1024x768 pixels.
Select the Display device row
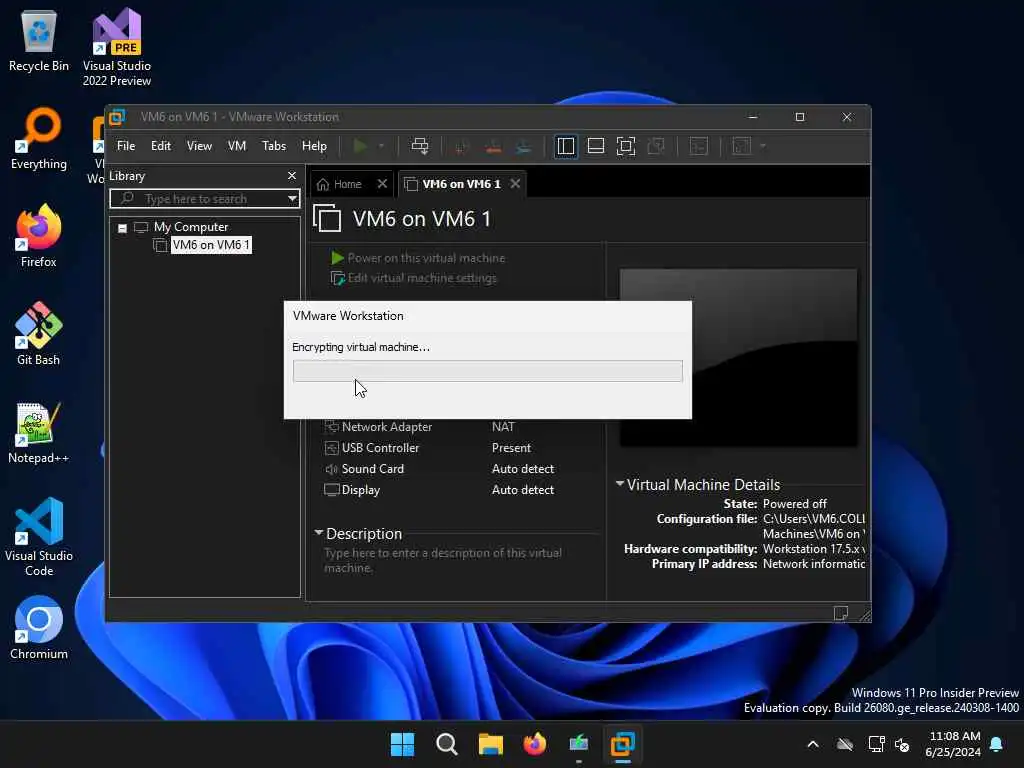(x=352, y=490)
